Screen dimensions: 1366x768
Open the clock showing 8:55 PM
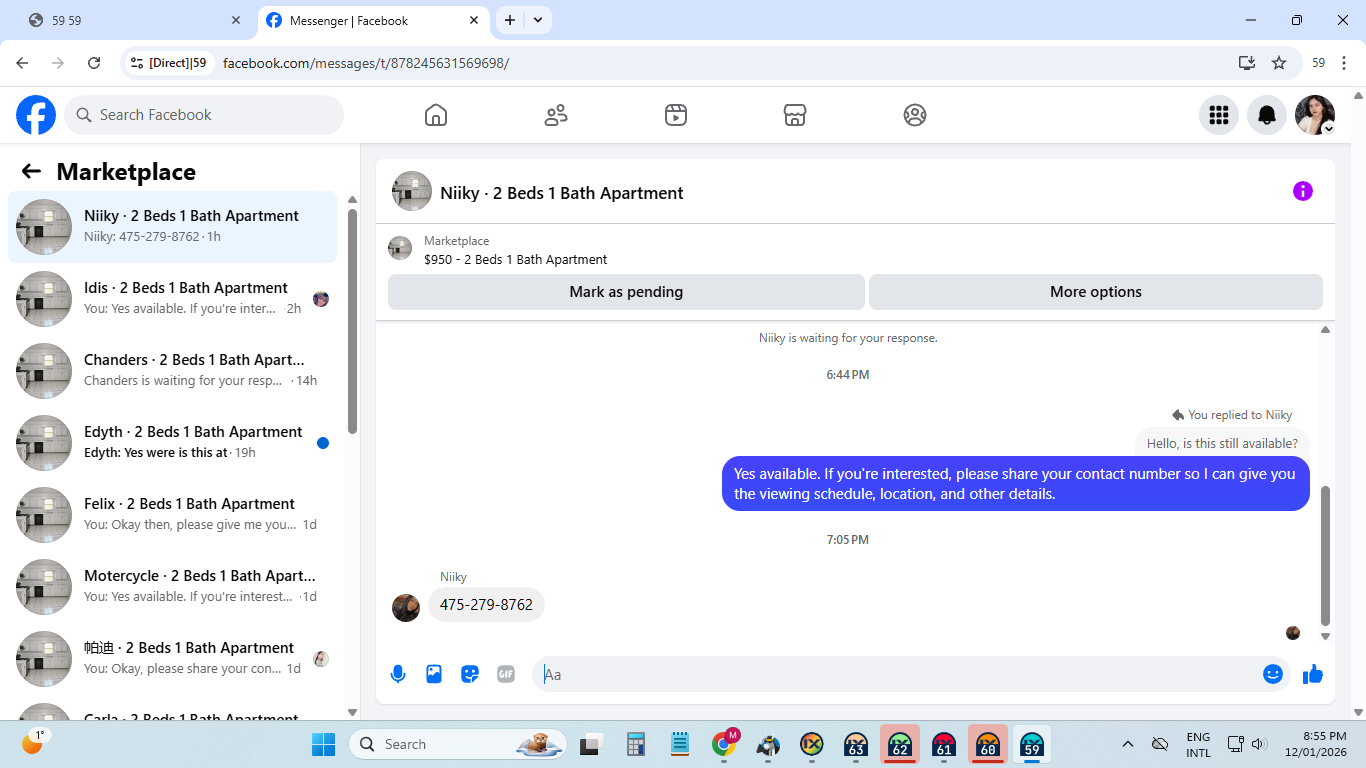[1315, 744]
